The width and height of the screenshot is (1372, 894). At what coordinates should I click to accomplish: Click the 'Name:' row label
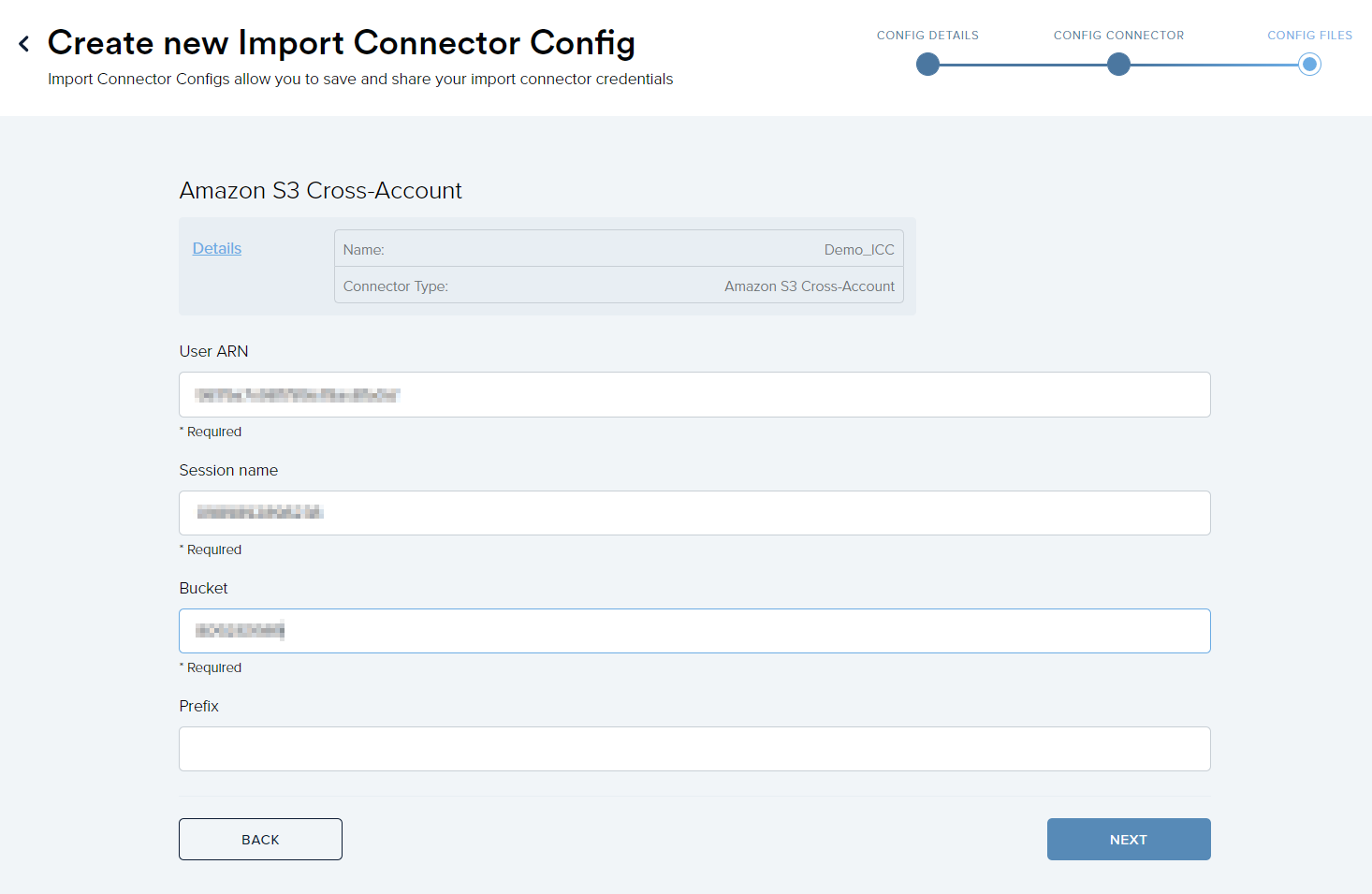(364, 250)
